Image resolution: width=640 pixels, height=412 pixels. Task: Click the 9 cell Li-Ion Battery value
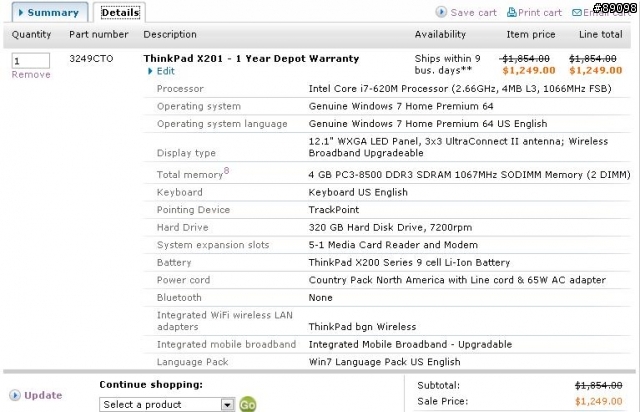point(409,262)
